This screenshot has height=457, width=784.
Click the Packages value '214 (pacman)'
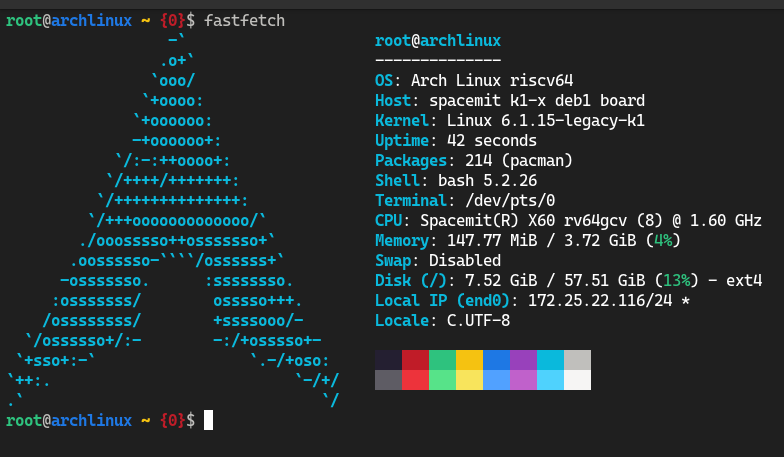pyautogui.click(x=518, y=160)
